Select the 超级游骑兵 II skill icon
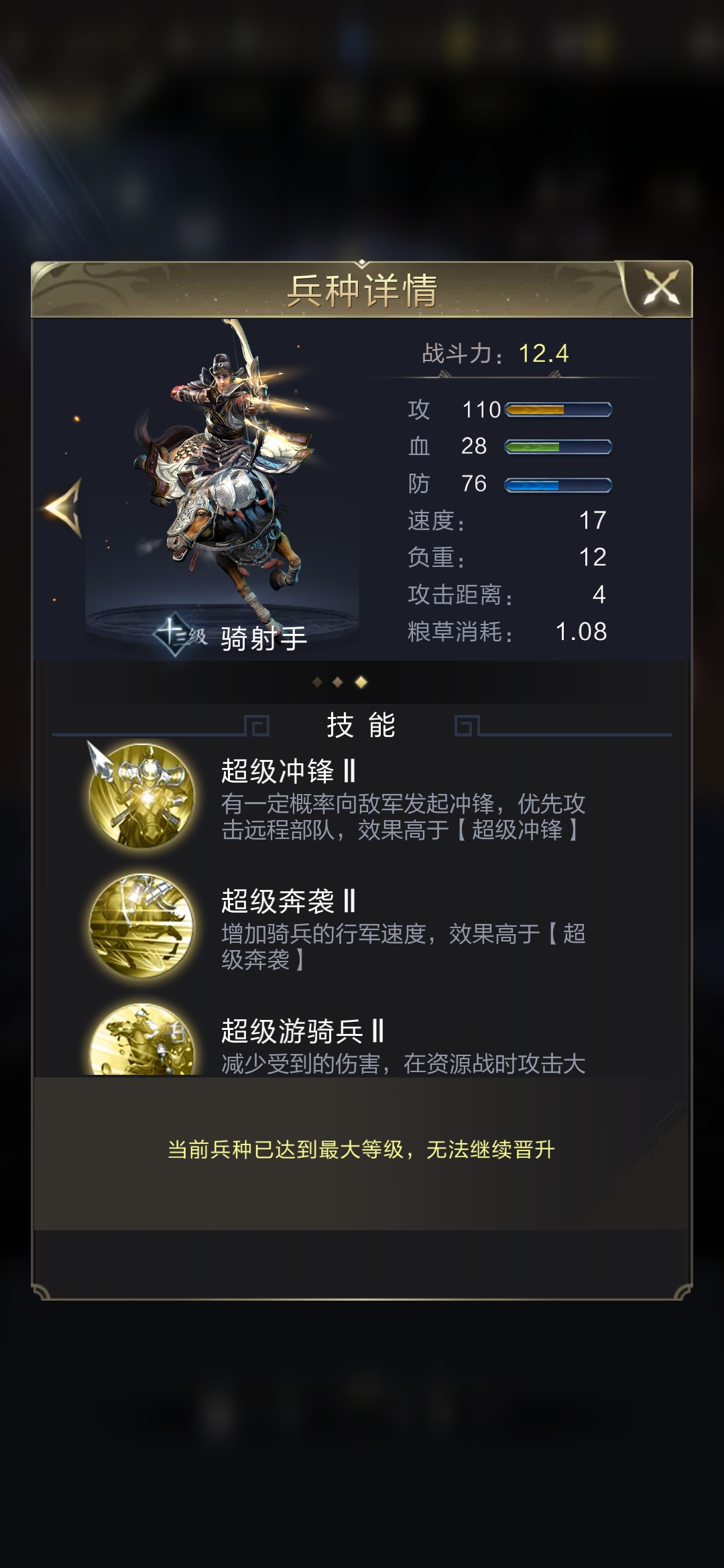724x1568 pixels. point(142,1039)
